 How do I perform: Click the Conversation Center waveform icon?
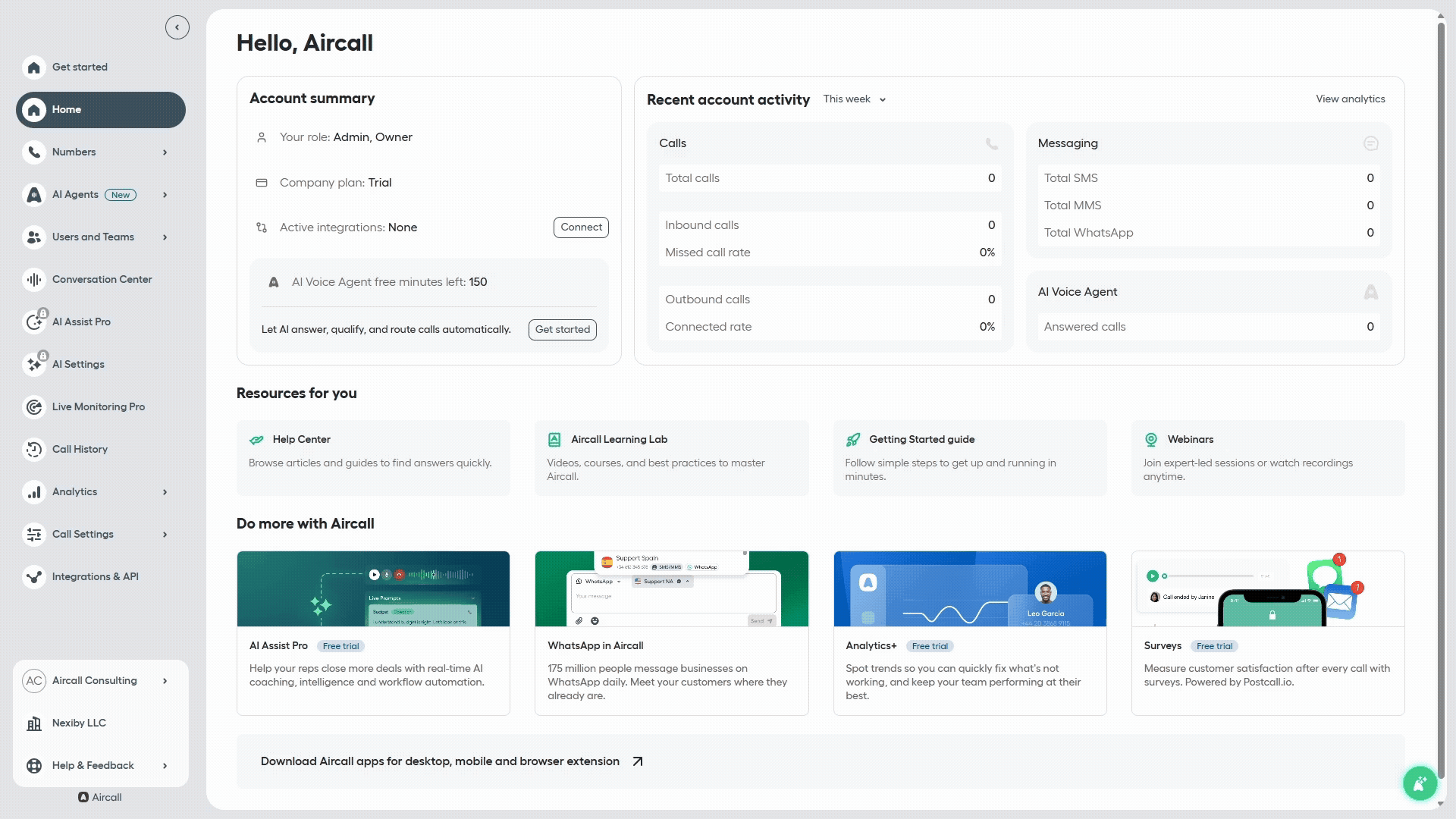pyautogui.click(x=33, y=280)
